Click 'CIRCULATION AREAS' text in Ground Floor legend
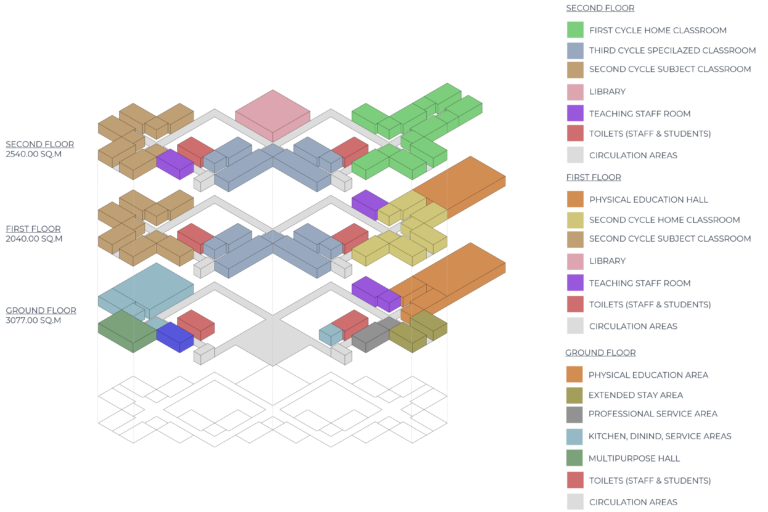Viewport: 768px width, 512px height. point(633,502)
